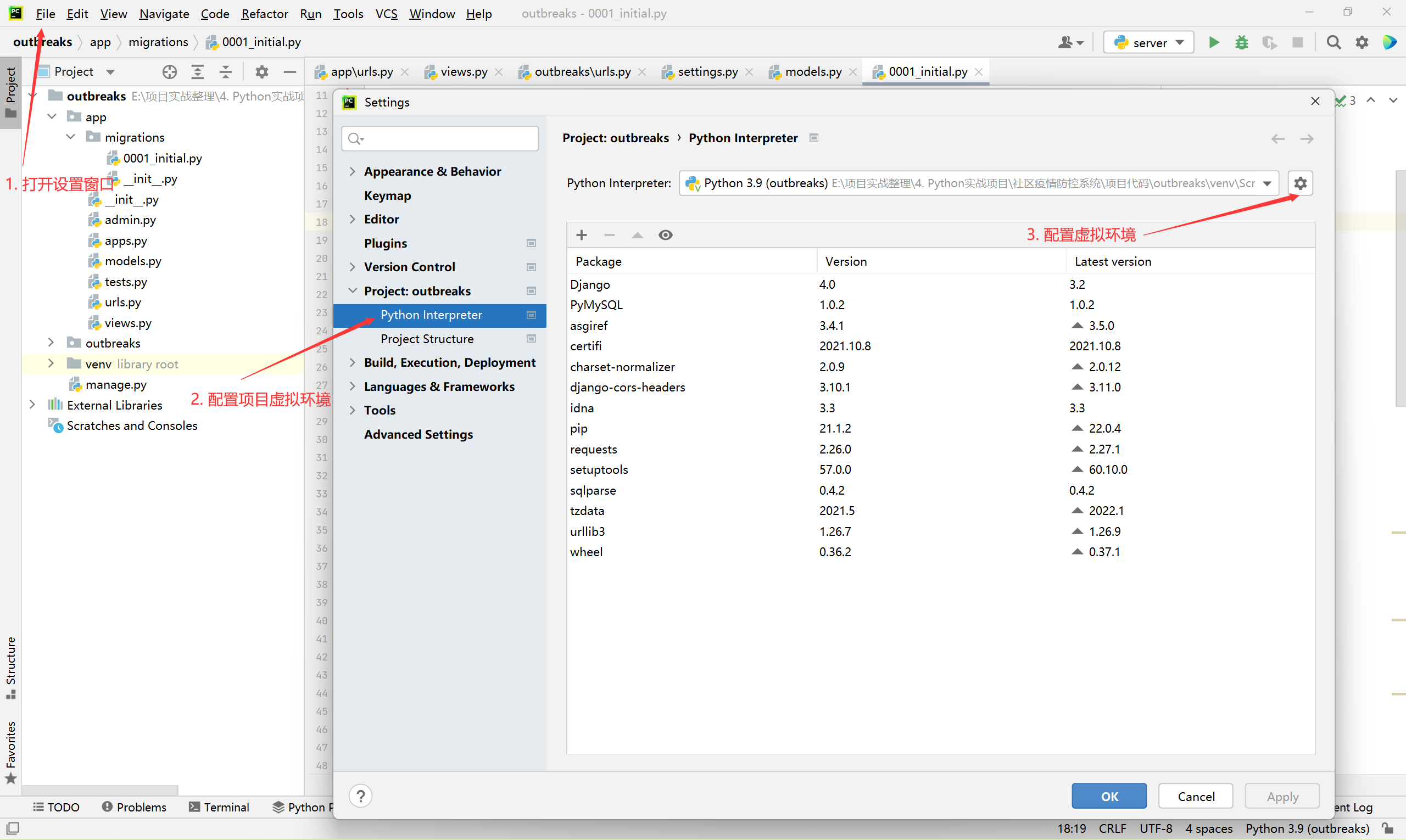Image resolution: width=1406 pixels, height=840 pixels.
Task: Click the interpreter gear settings icon
Action: [1300, 183]
